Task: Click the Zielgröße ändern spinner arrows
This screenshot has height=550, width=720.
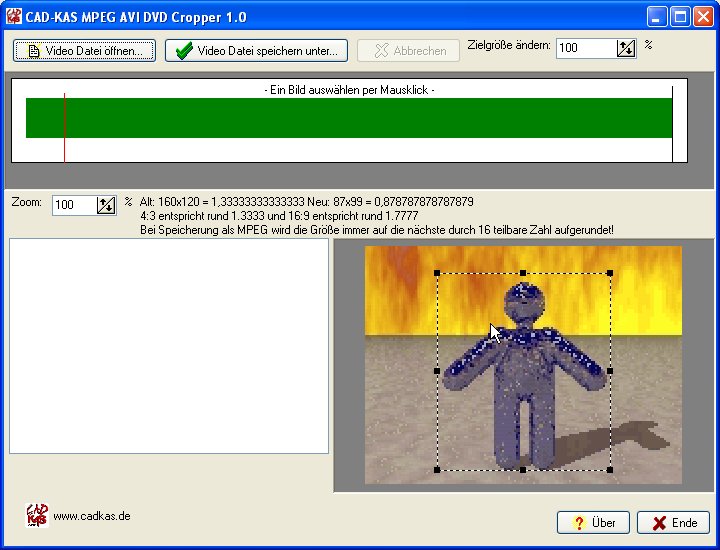Action: click(x=626, y=48)
